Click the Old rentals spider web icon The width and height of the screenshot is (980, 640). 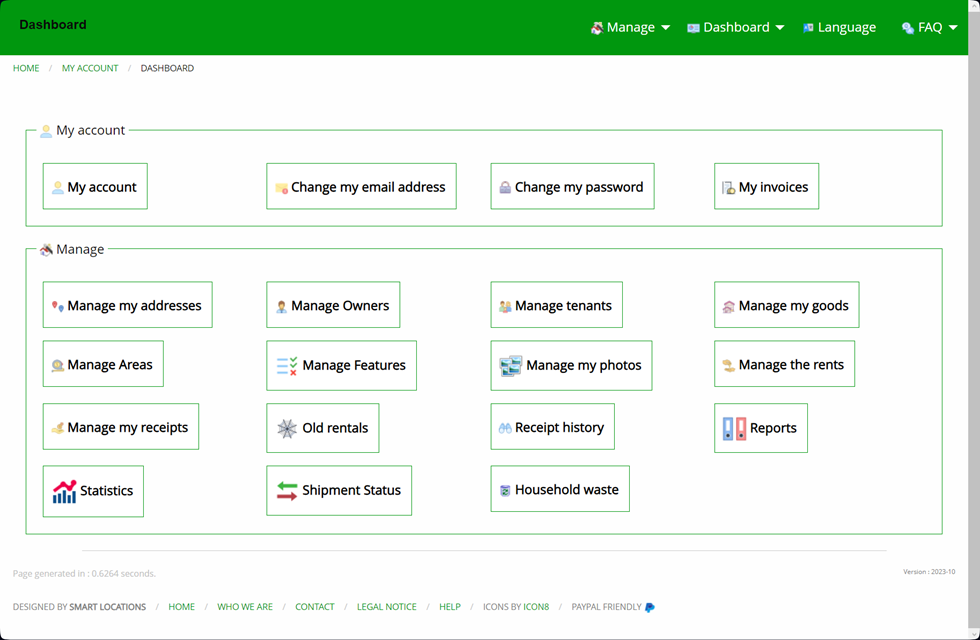pos(287,428)
